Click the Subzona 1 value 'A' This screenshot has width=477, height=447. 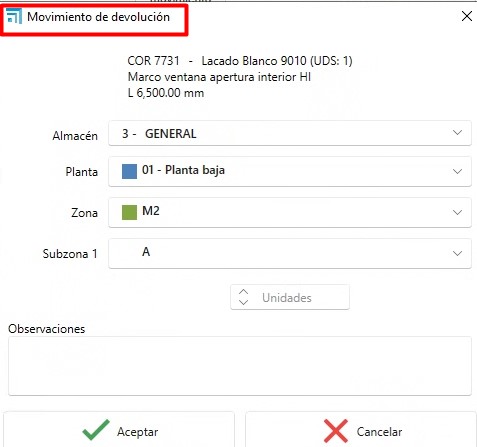(146, 252)
